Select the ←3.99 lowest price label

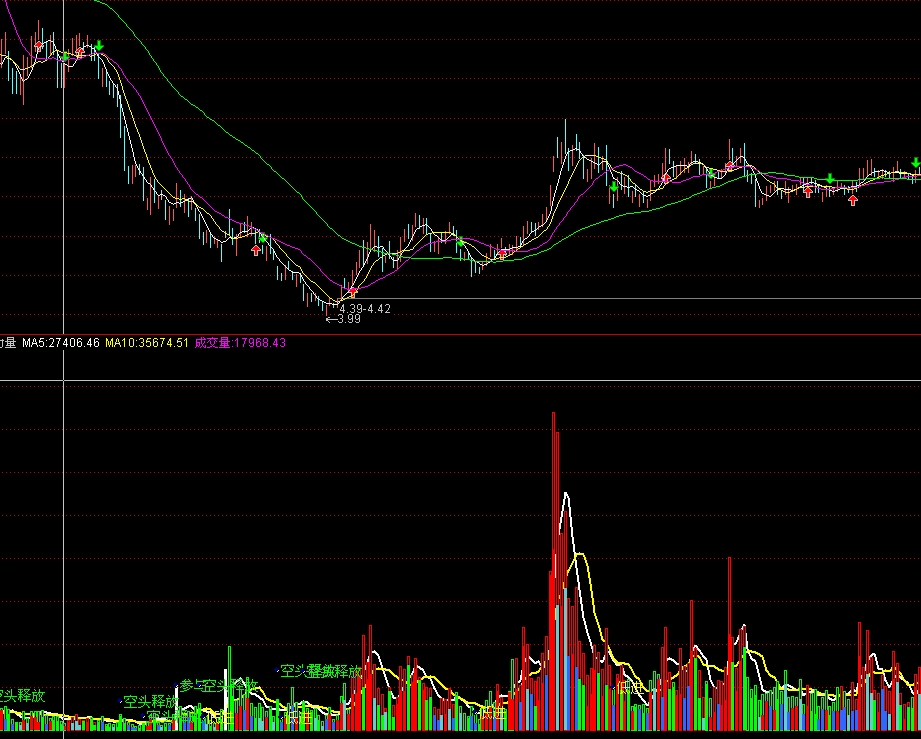[344, 320]
